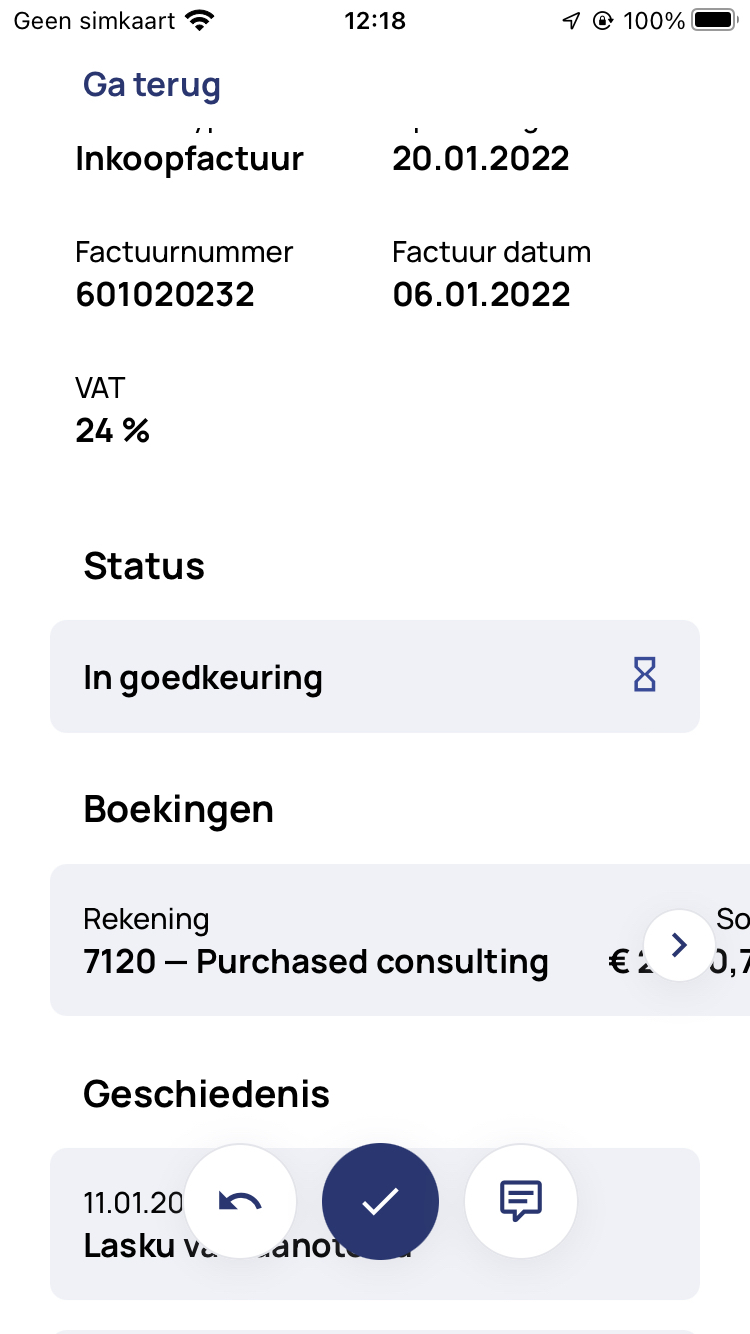Expand bookings with the right chevron
This screenshot has height=1334, width=750.
click(679, 945)
